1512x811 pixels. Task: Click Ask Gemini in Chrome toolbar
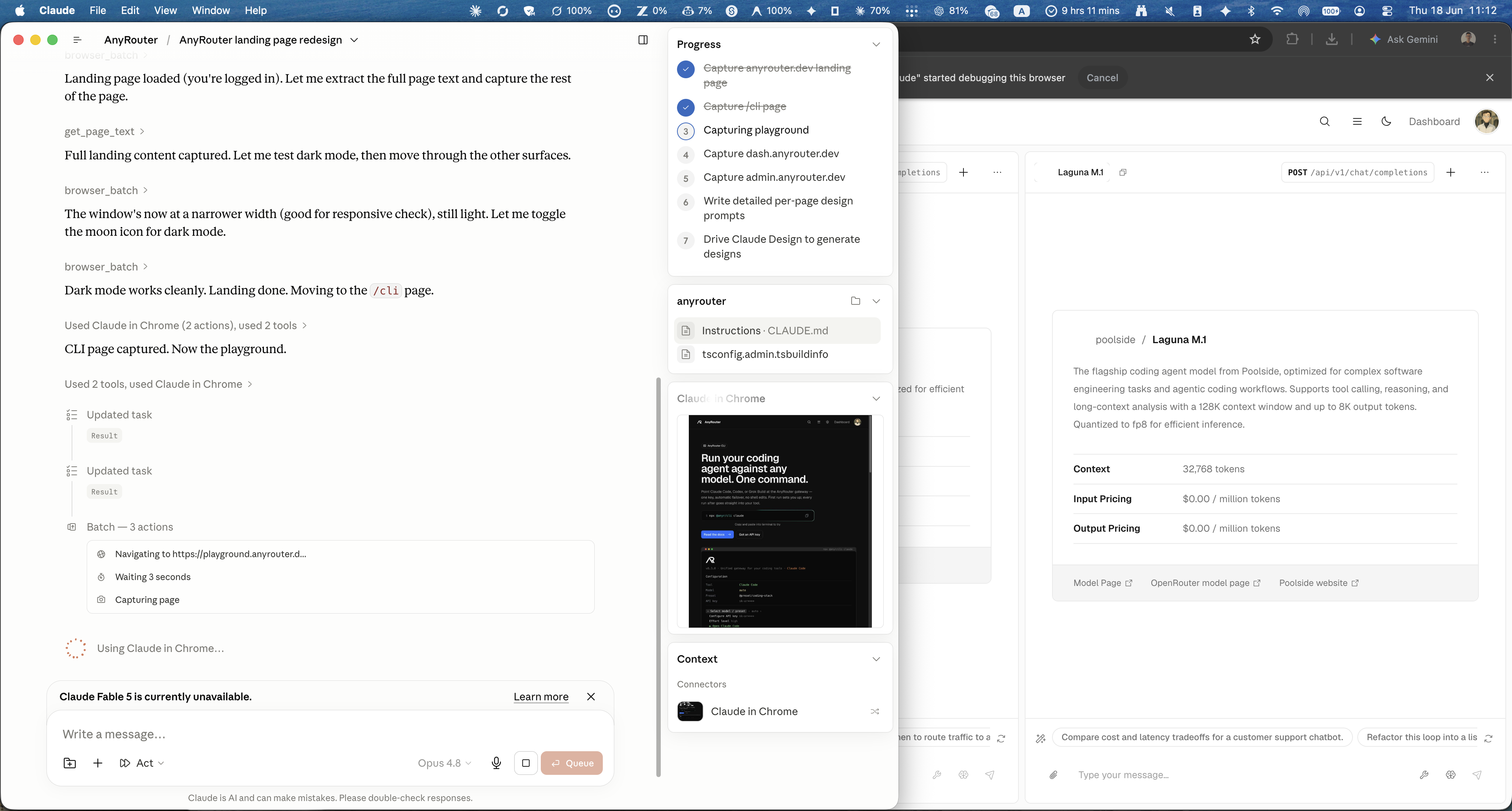coord(1403,39)
